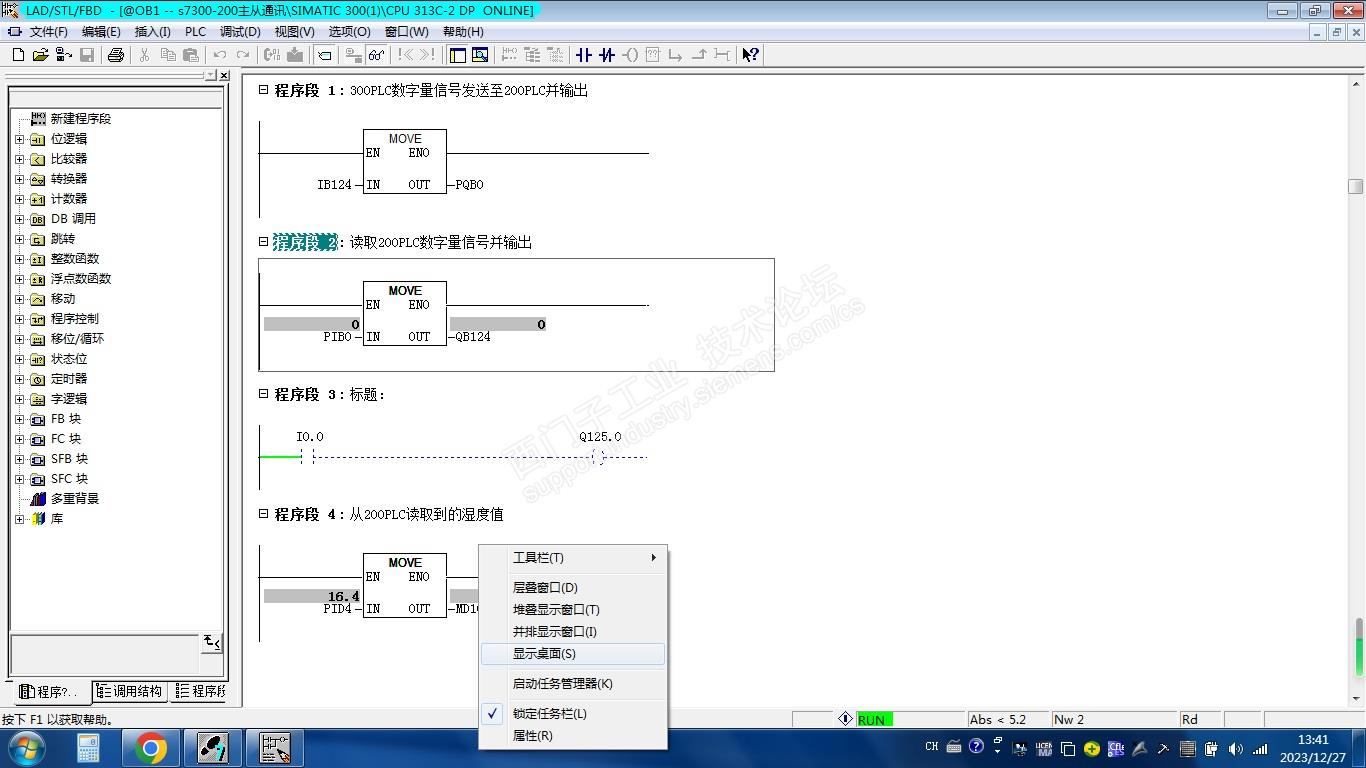The image size is (1366, 768).
Task: Collapse Network 2 using its minus box
Action: pyautogui.click(x=263, y=242)
